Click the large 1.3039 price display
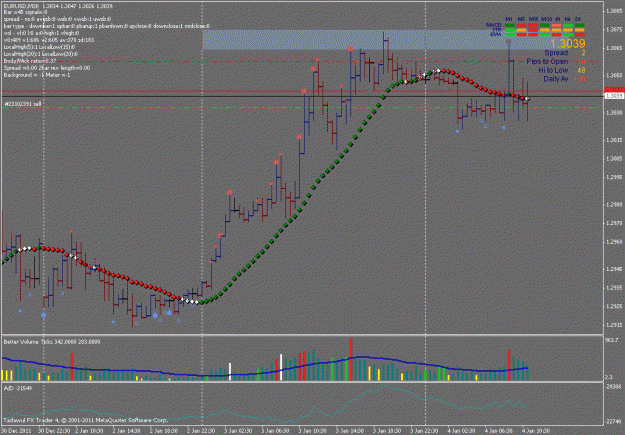 [x=568, y=43]
